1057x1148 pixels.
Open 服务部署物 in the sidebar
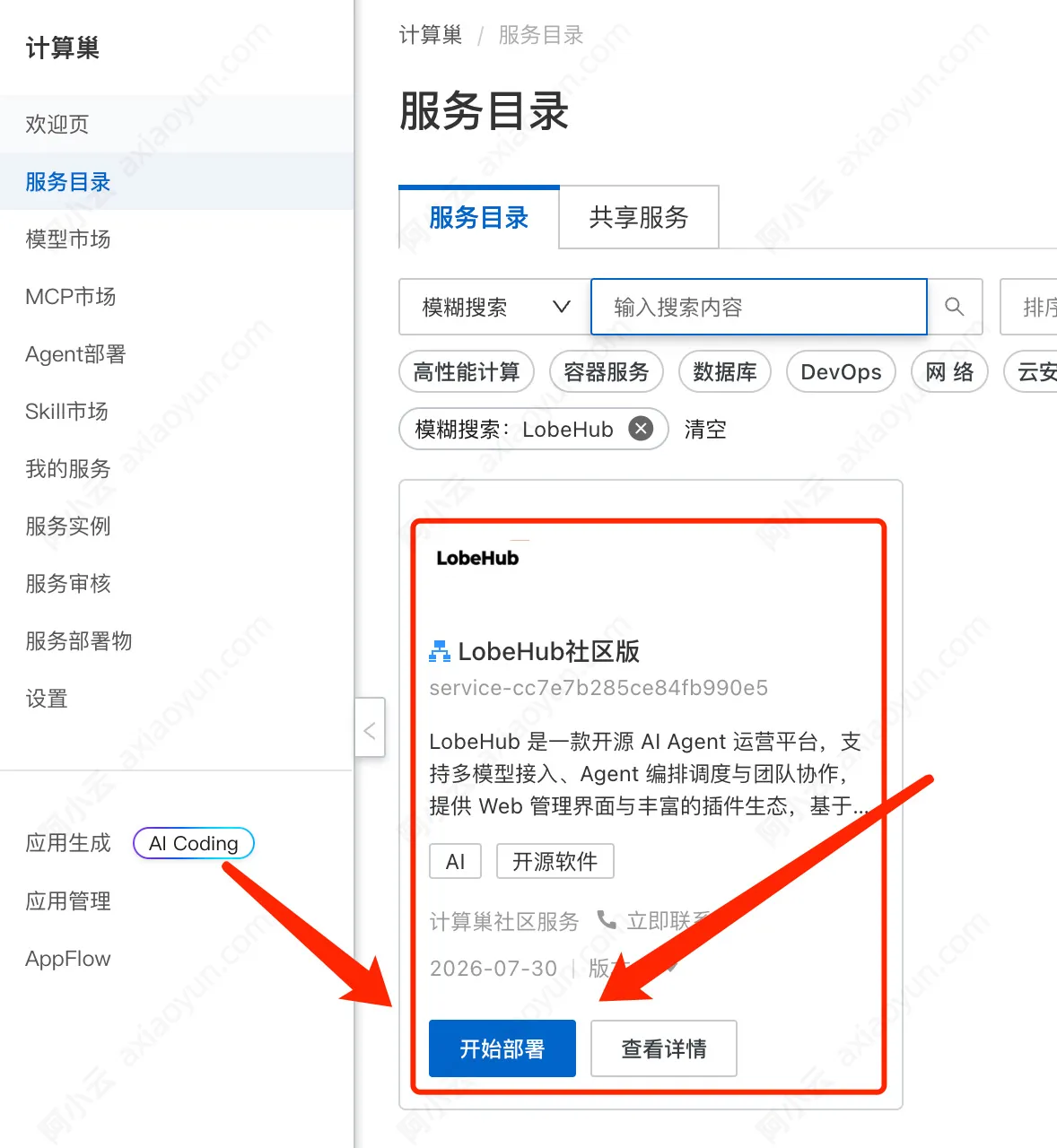(x=177, y=640)
